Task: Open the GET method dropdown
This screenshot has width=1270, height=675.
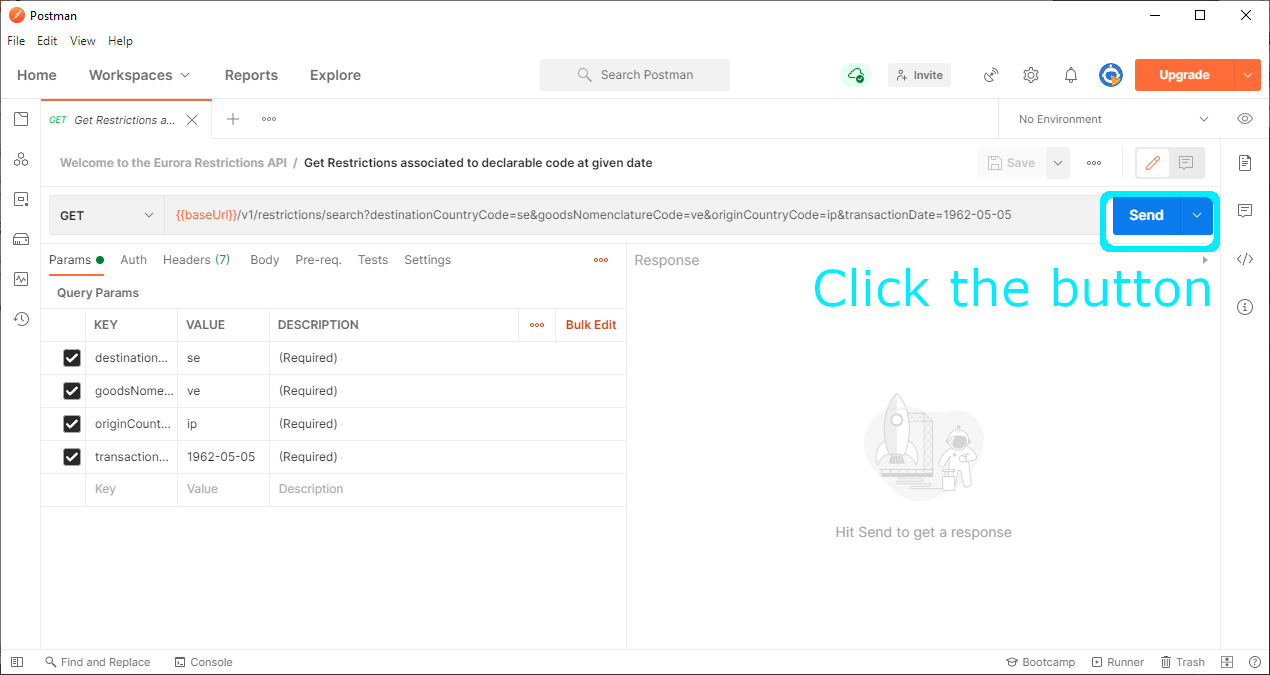Action: [107, 215]
